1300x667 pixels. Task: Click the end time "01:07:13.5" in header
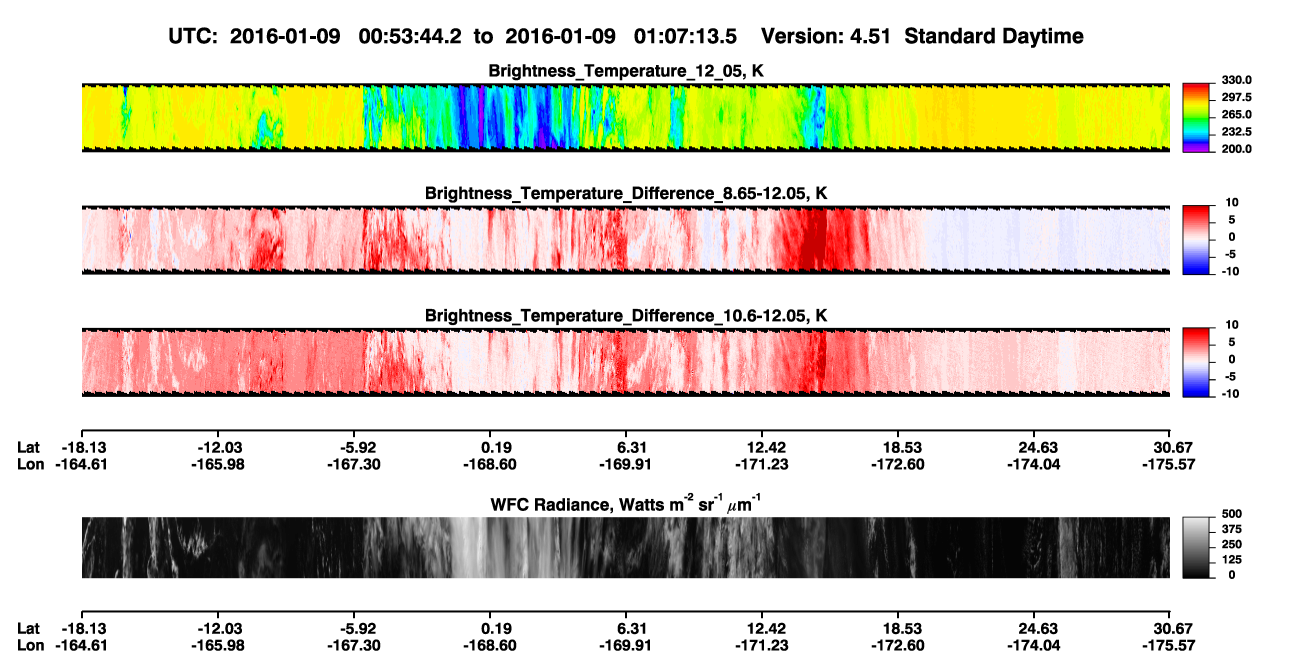(686, 36)
